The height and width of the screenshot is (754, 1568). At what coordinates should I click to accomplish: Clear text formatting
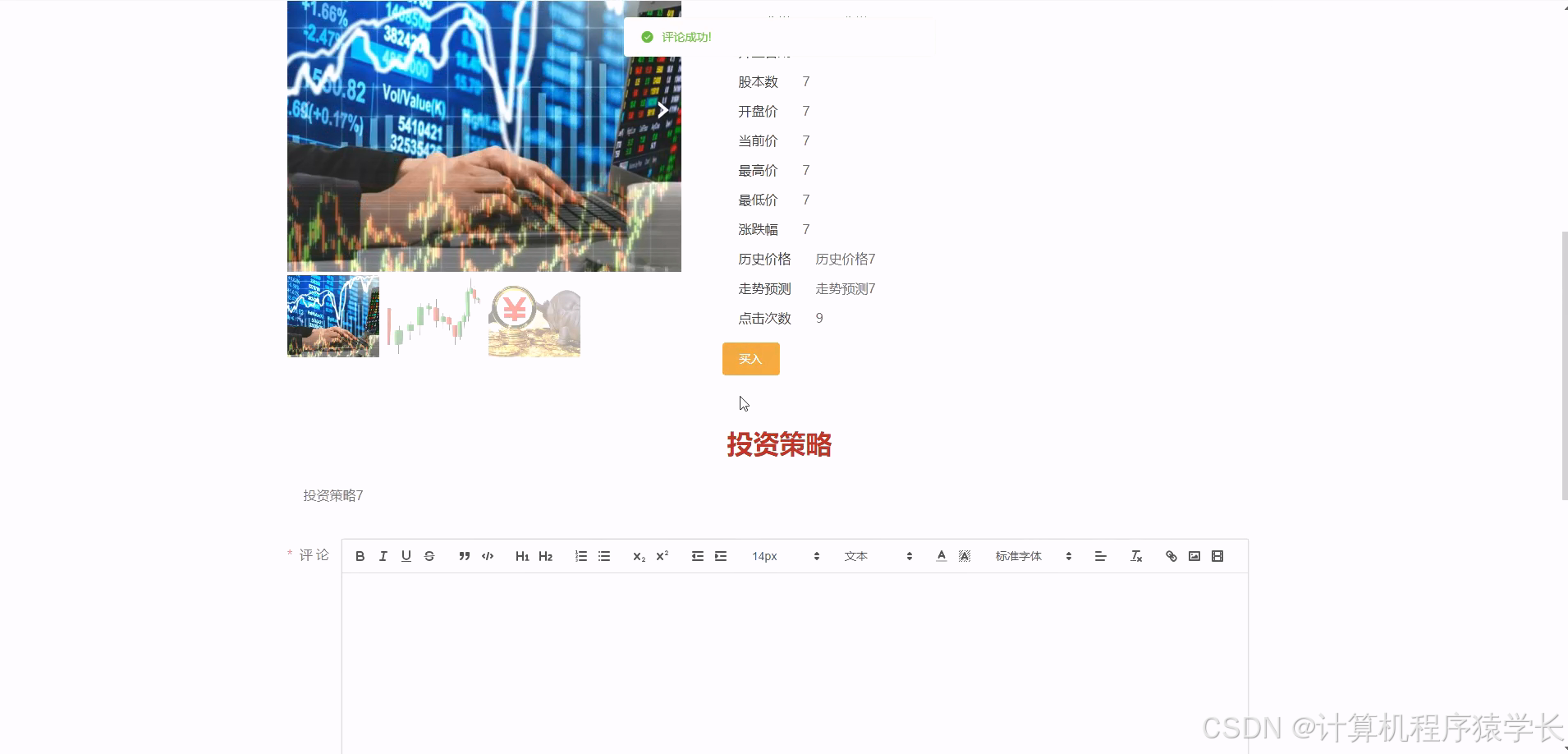[1135, 556]
